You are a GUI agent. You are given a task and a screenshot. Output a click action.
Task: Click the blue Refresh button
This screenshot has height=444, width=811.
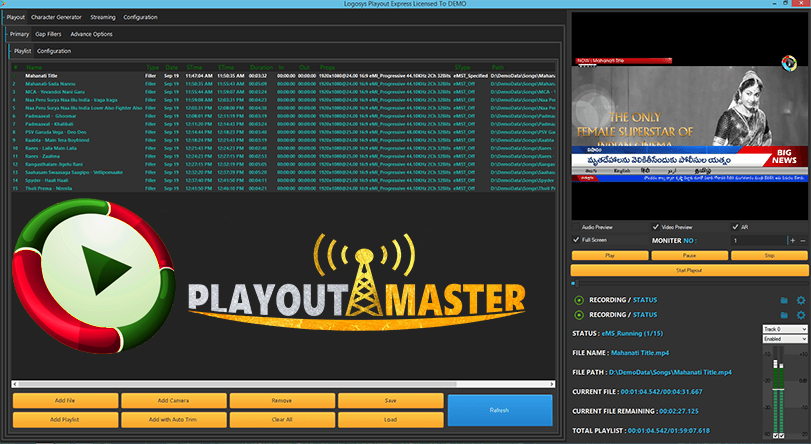[500, 410]
